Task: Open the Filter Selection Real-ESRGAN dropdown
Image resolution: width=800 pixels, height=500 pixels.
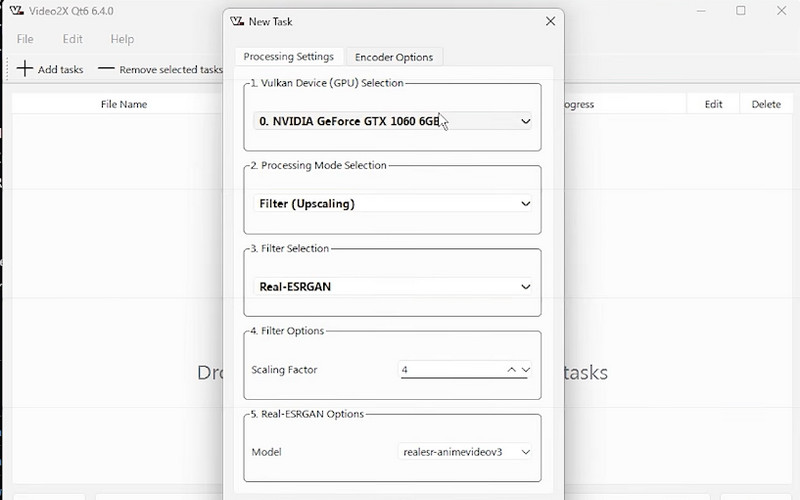Action: 394,287
